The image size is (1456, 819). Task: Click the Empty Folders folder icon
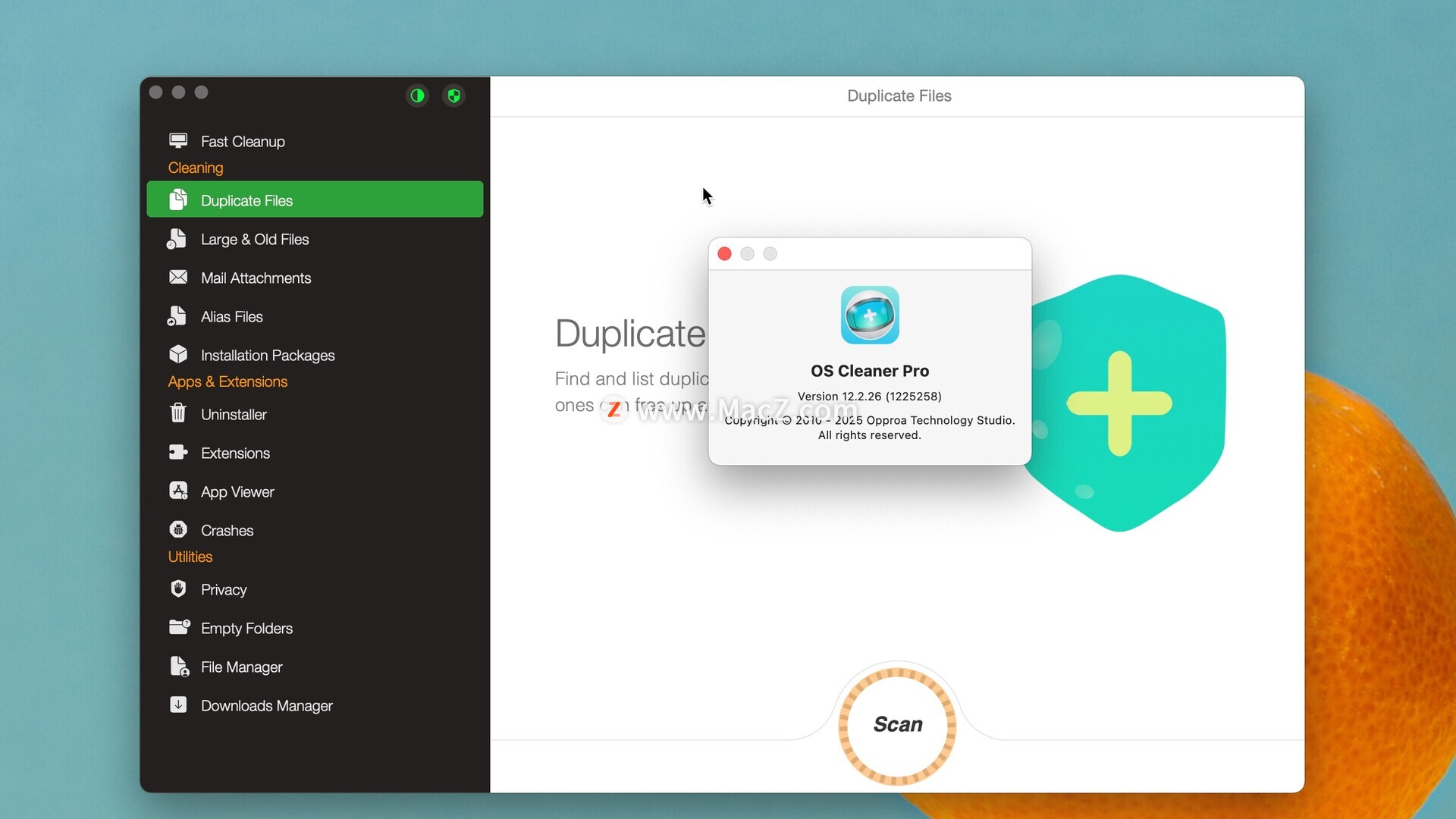(x=180, y=626)
